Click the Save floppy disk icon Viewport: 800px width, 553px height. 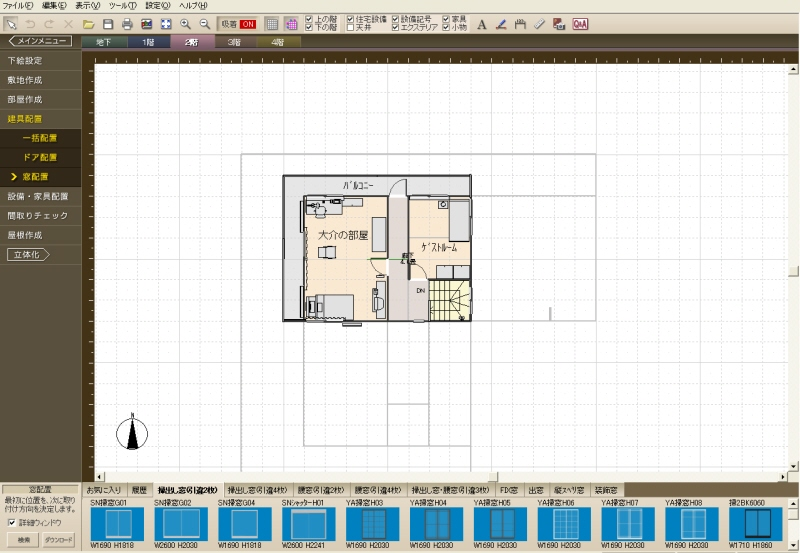(x=108, y=23)
